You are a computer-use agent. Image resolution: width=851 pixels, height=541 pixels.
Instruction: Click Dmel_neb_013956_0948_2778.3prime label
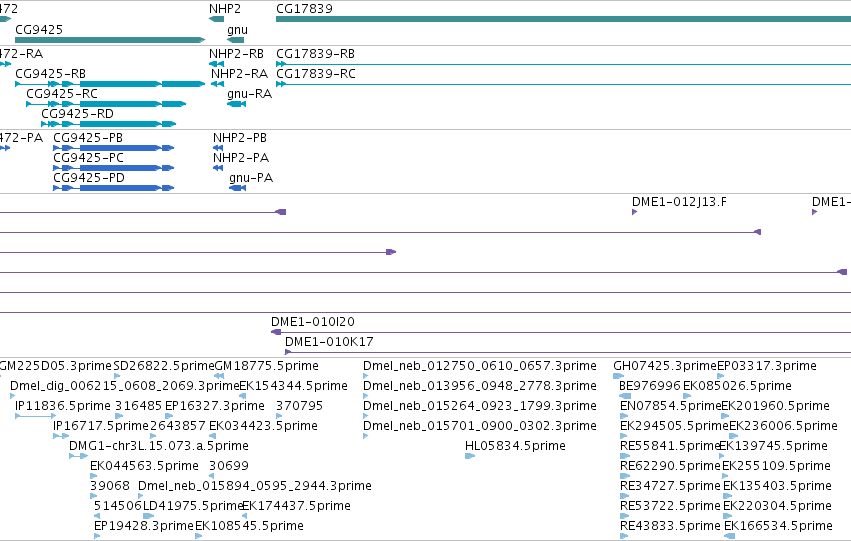480,386
